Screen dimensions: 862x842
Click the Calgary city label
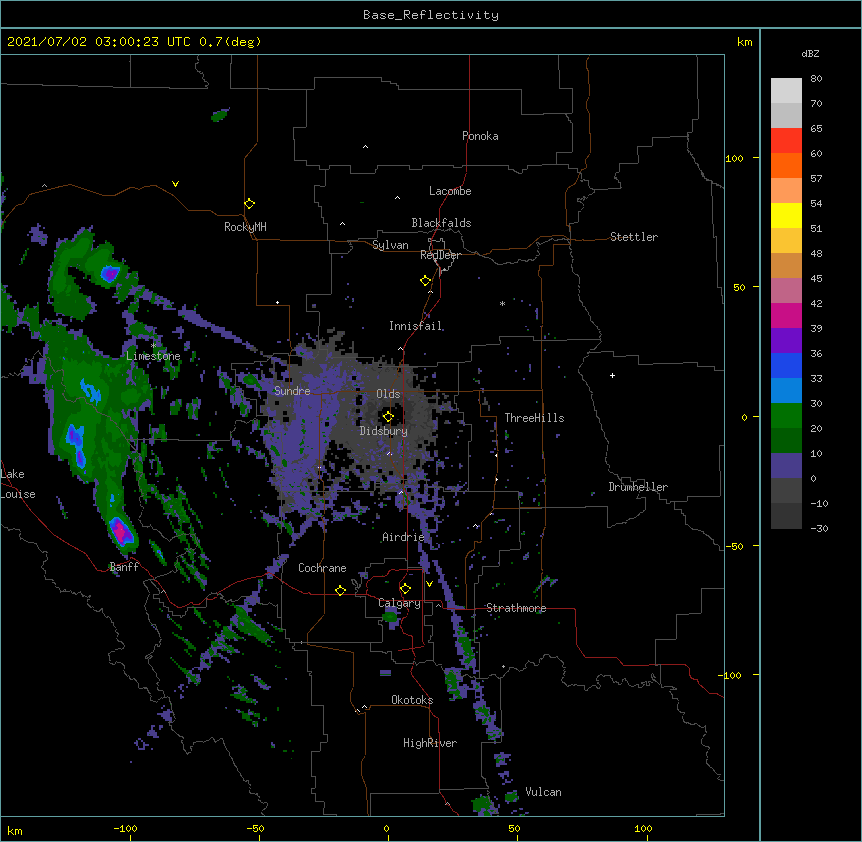coord(399,603)
